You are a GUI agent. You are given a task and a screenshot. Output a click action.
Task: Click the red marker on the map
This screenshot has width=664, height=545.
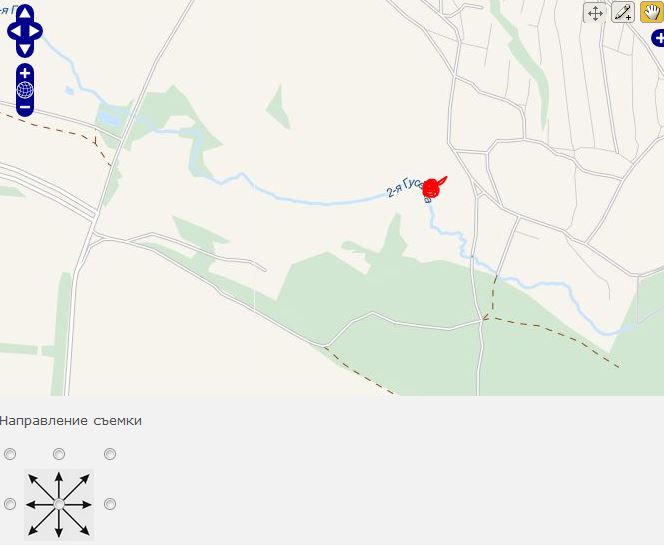[x=433, y=188]
